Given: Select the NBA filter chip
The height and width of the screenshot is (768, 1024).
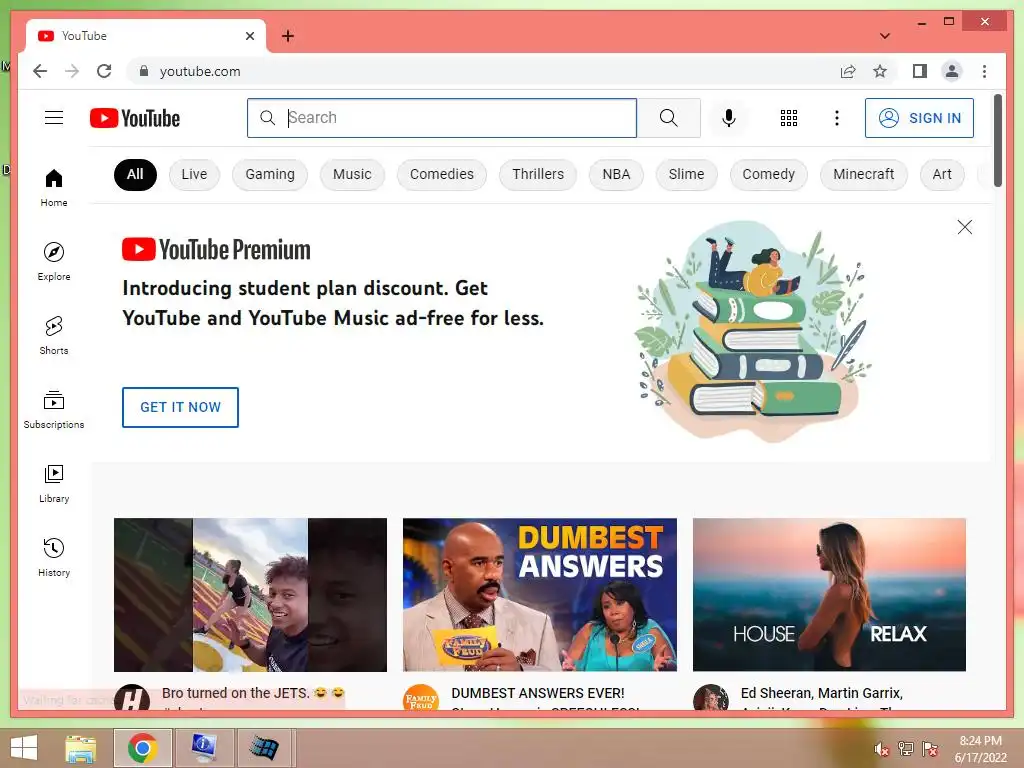Looking at the screenshot, I should coord(616,174).
